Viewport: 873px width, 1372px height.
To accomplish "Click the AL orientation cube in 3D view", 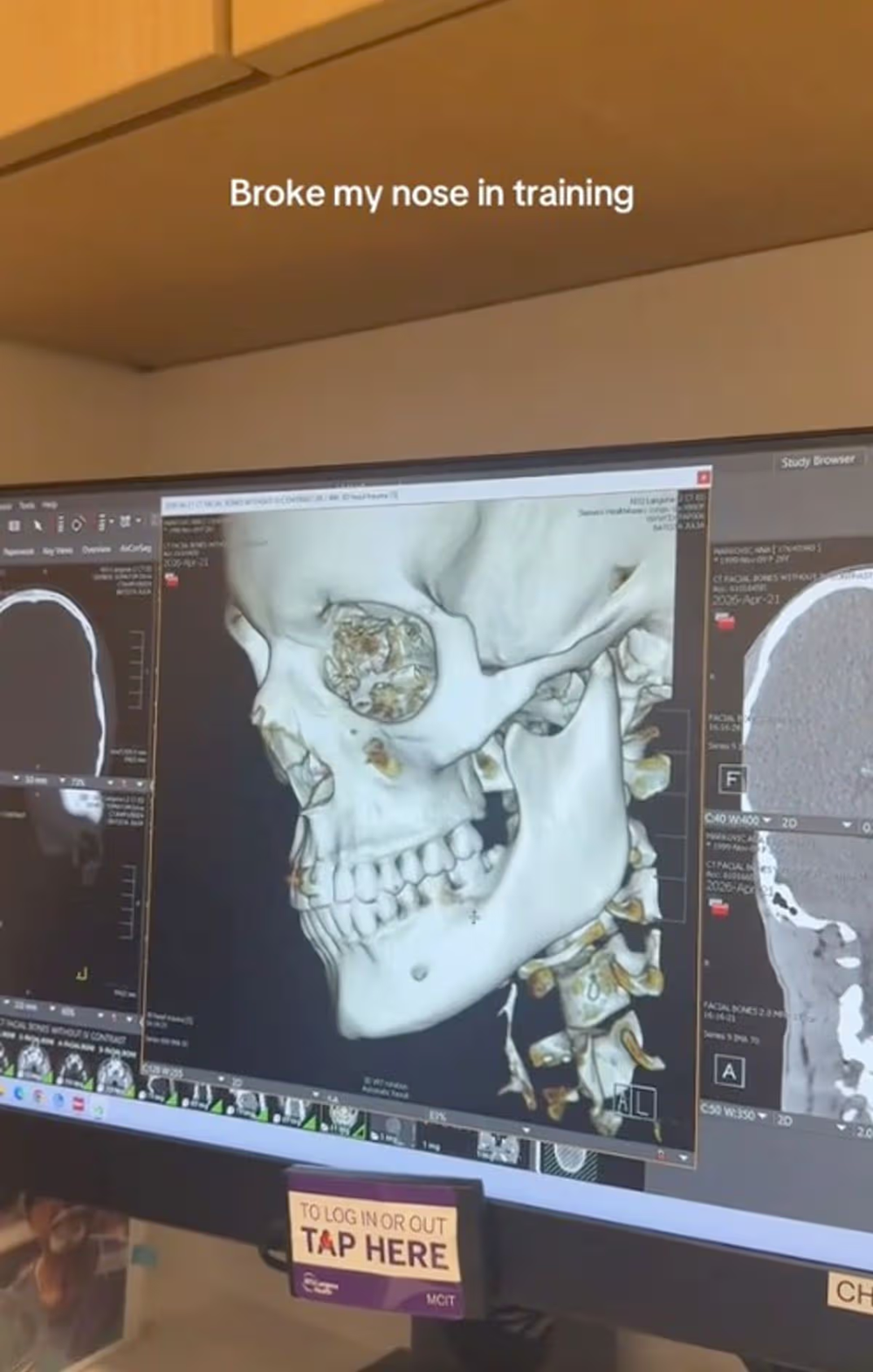I will click(x=634, y=1104).
